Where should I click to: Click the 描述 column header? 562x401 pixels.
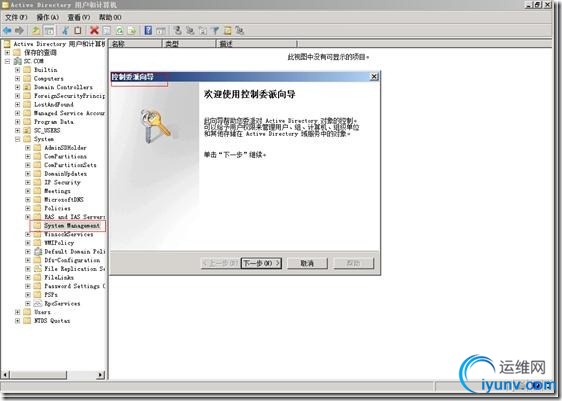[256, 44]
